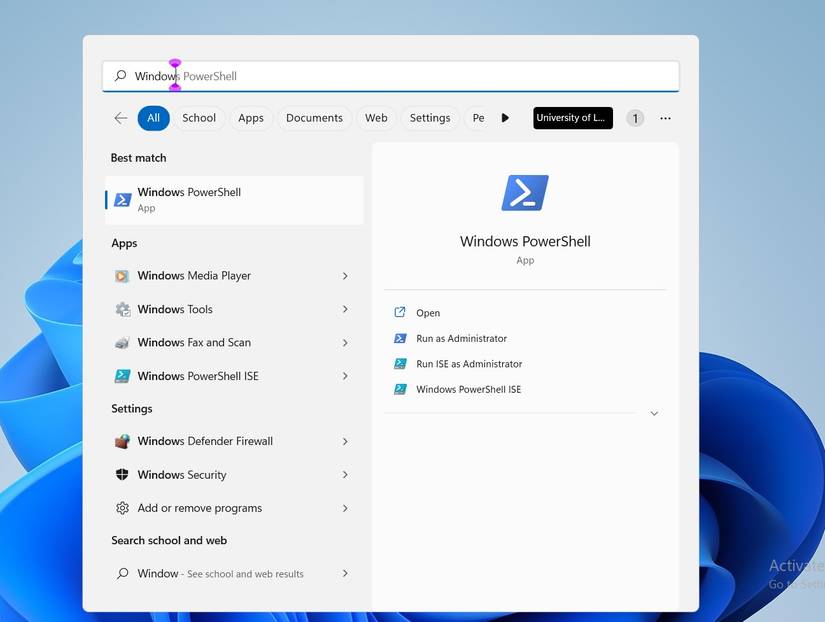The height and width of the screenshot is (622, 825).
Task: Collapse the actions list with the down chevron
Action: [x=654, y=413]
